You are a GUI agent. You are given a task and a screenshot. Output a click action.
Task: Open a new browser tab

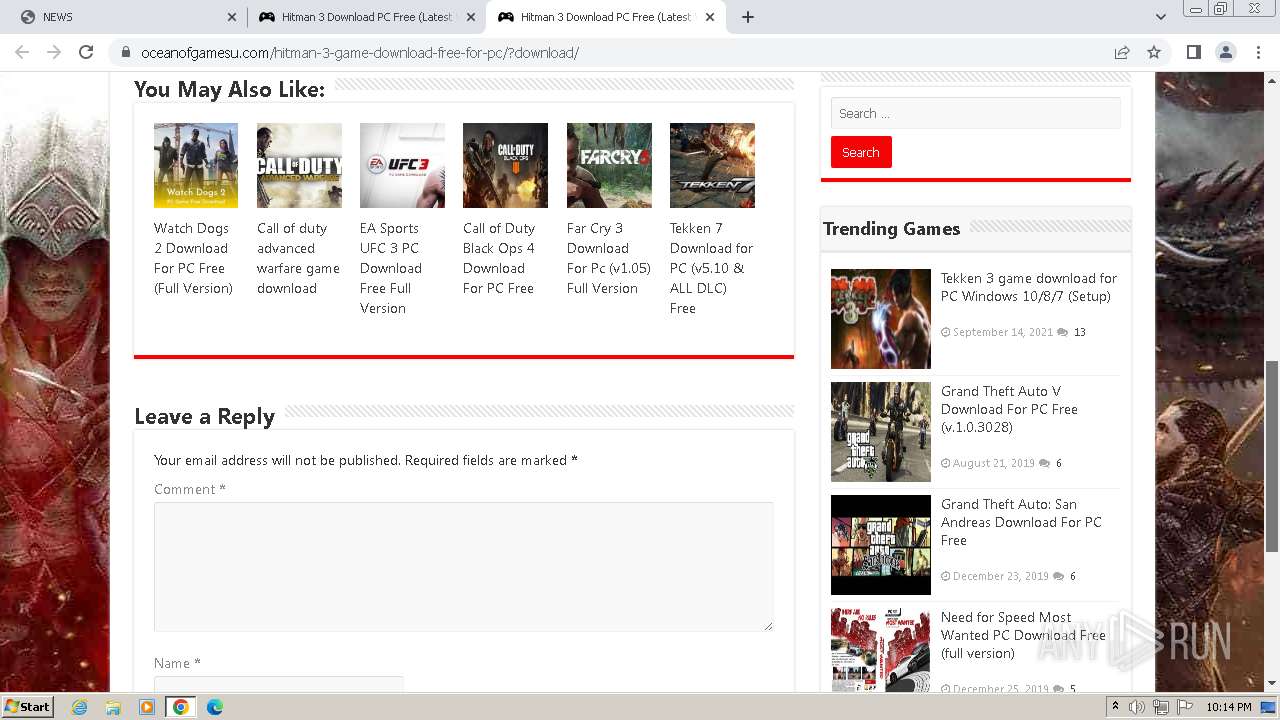pos(748,17)
